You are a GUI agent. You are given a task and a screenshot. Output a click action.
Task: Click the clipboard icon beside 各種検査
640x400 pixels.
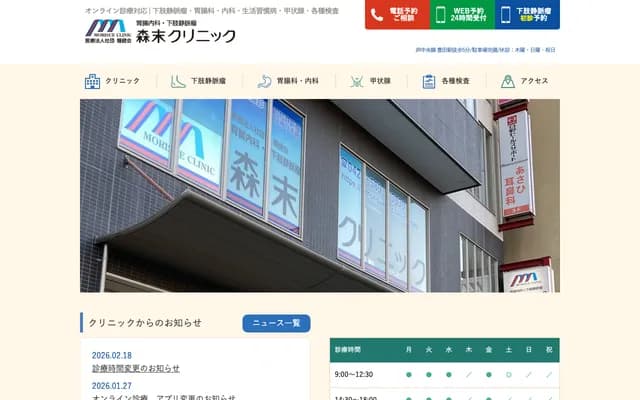click(x=429, y=81)
